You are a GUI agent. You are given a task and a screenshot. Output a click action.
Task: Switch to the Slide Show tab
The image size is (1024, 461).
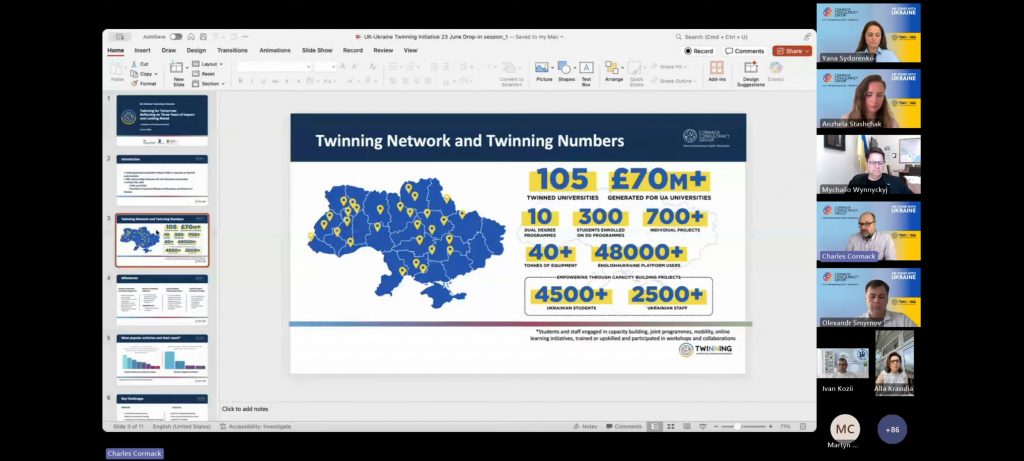pyautogui.click(x=317, y=50)
